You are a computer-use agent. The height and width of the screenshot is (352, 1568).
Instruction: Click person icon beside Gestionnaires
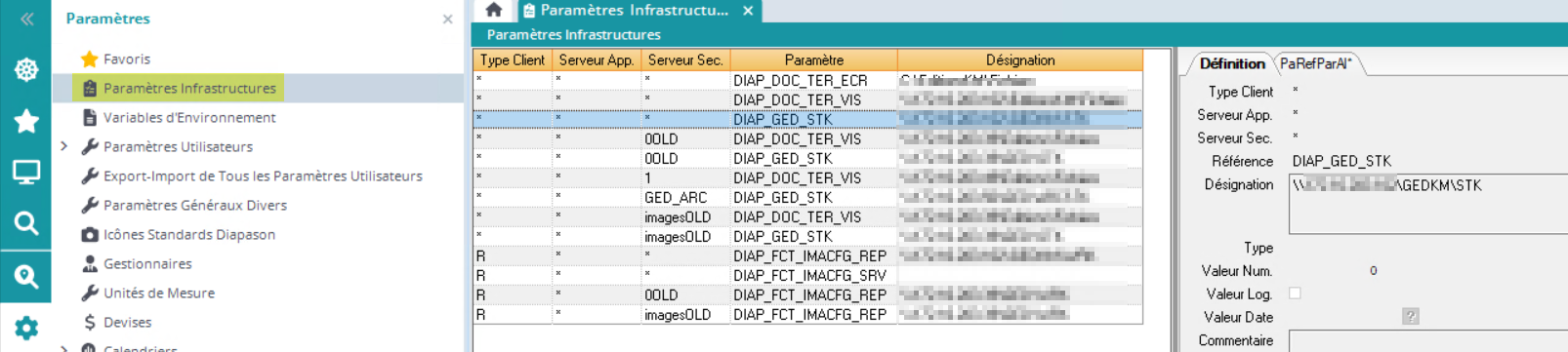pyautogui.click(x=90, y=263)
